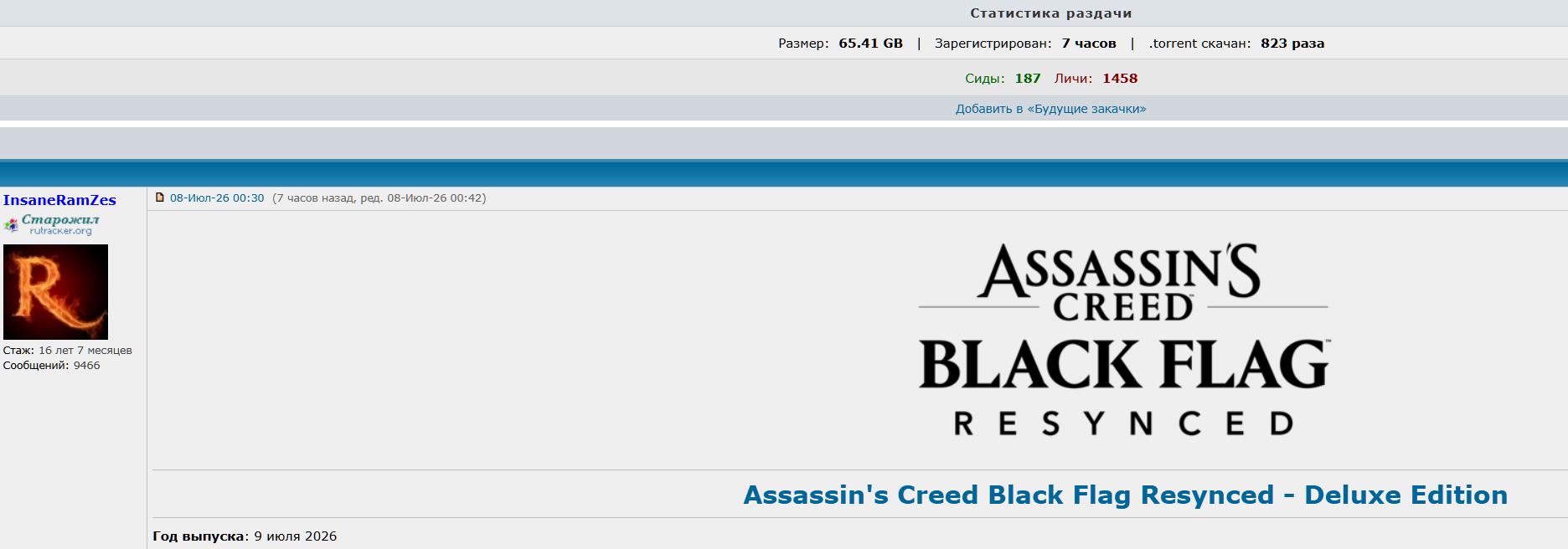Open the post permalink page icon
Viewport: 1568px width, 549px height.
(x=160, y=198)
